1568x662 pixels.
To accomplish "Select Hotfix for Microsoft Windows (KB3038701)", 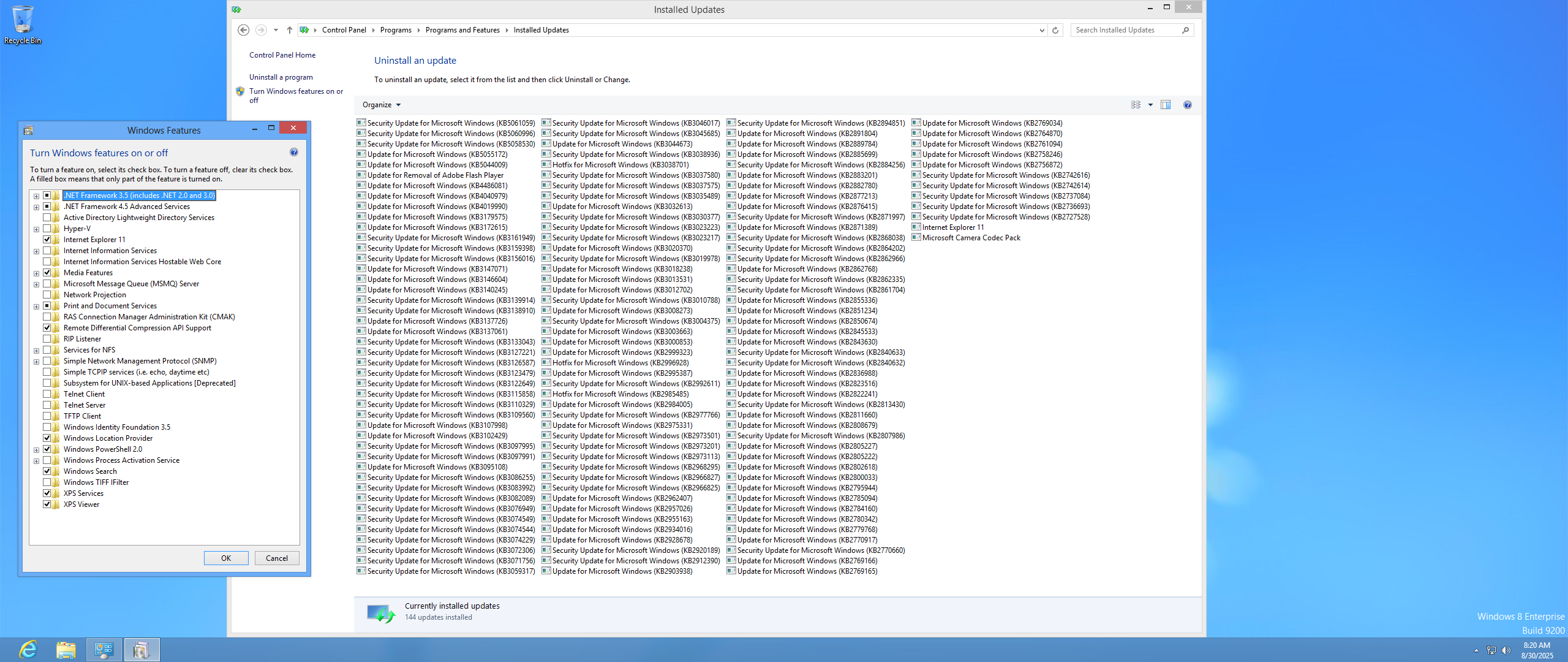I will pyautogui.click(x=615, y=164).
